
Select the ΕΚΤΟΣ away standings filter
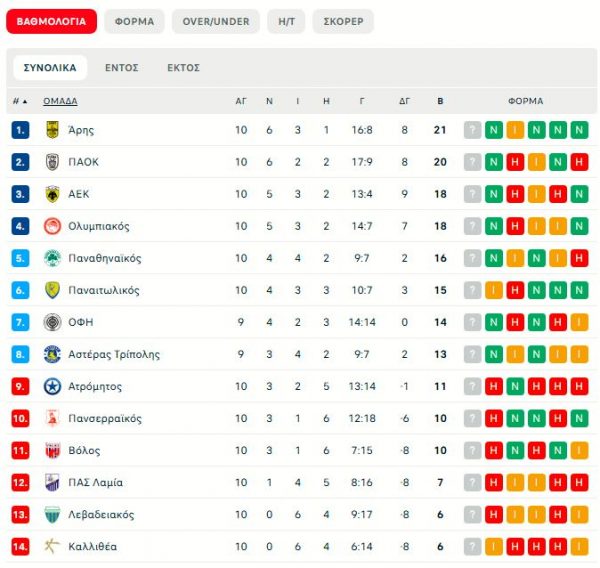click(183, 68)
